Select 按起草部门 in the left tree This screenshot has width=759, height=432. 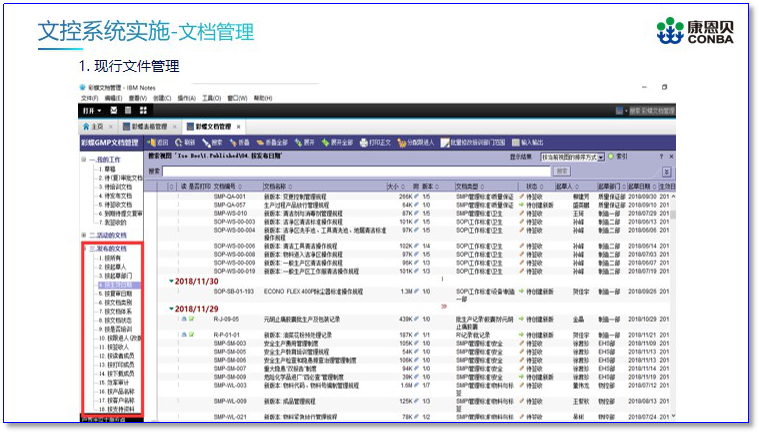(x=117, y=275)
